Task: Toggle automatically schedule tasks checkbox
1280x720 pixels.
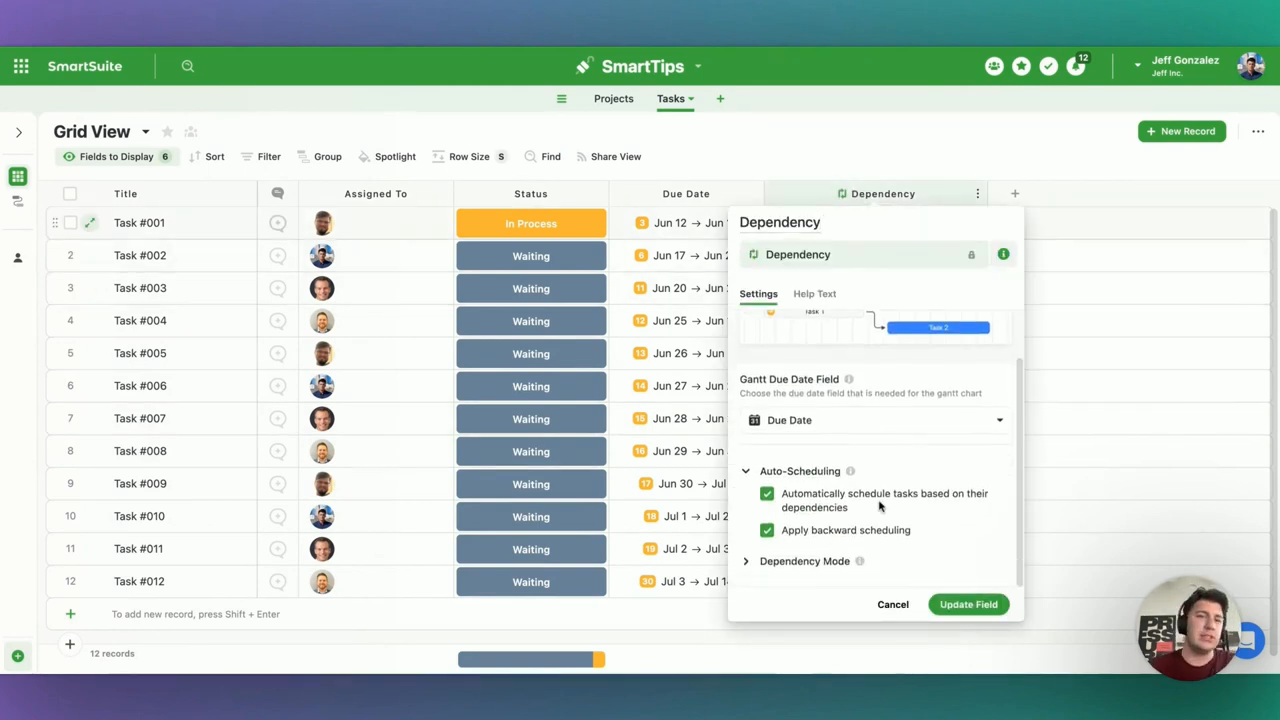Action: pyautogui.click(x=767, y=494)
